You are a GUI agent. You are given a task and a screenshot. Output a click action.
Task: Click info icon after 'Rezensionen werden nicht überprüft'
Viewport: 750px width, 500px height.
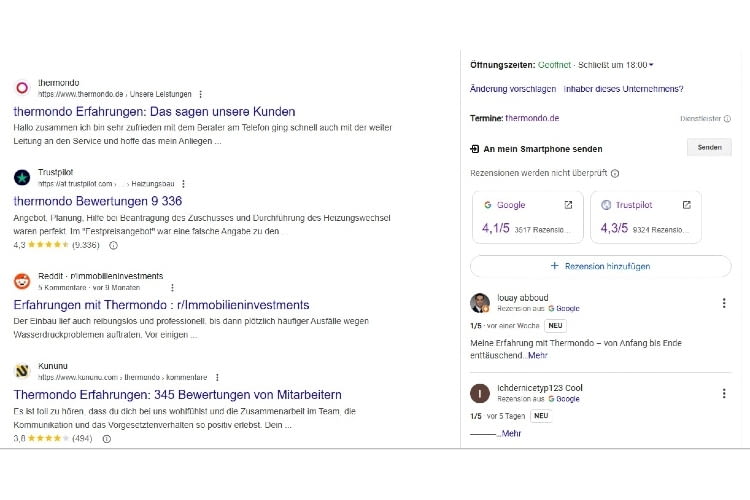615,173
